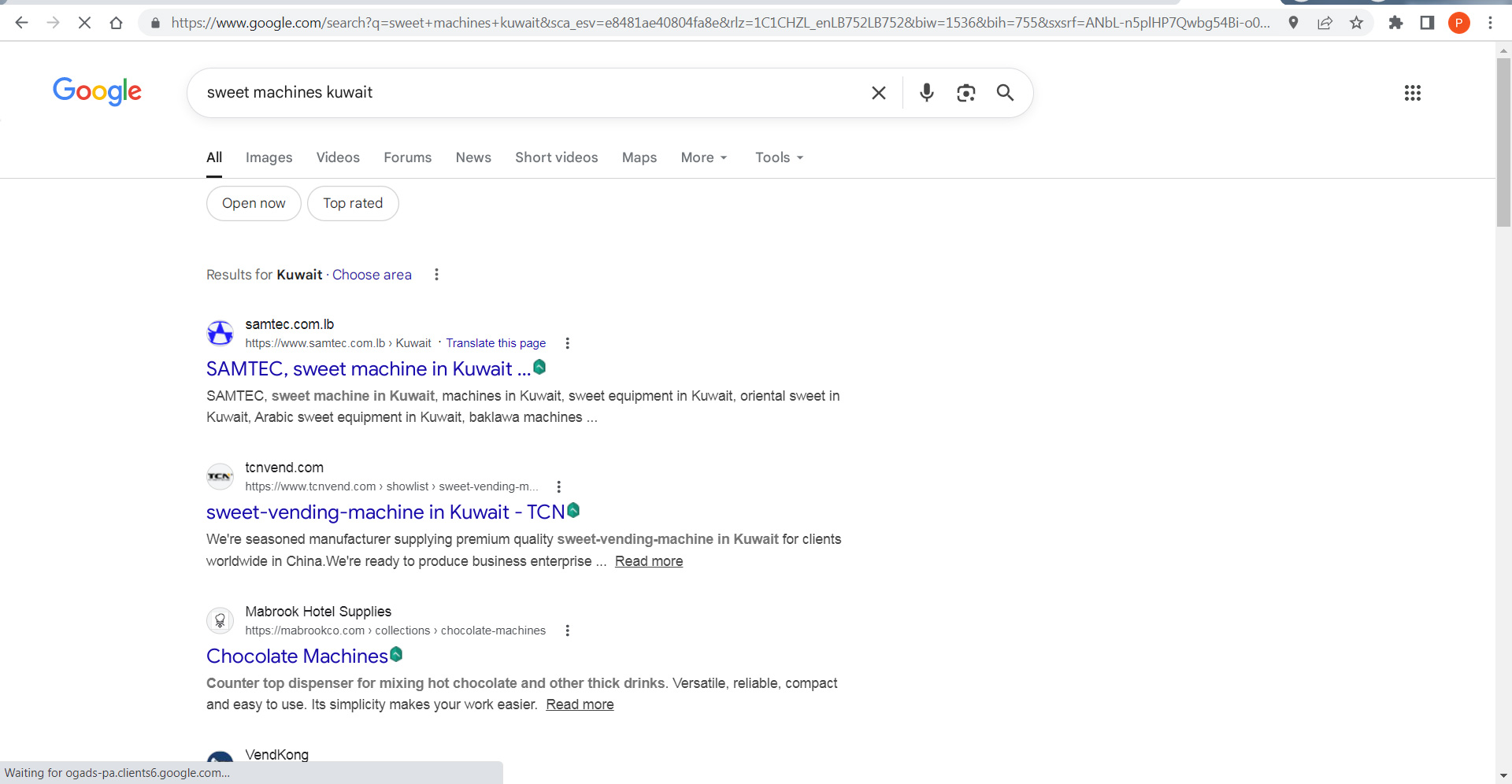Click the vertical scrollbar thumb
Image resolution: width=1512 pixels, height=784 pixels.
tap(1503, 142)
